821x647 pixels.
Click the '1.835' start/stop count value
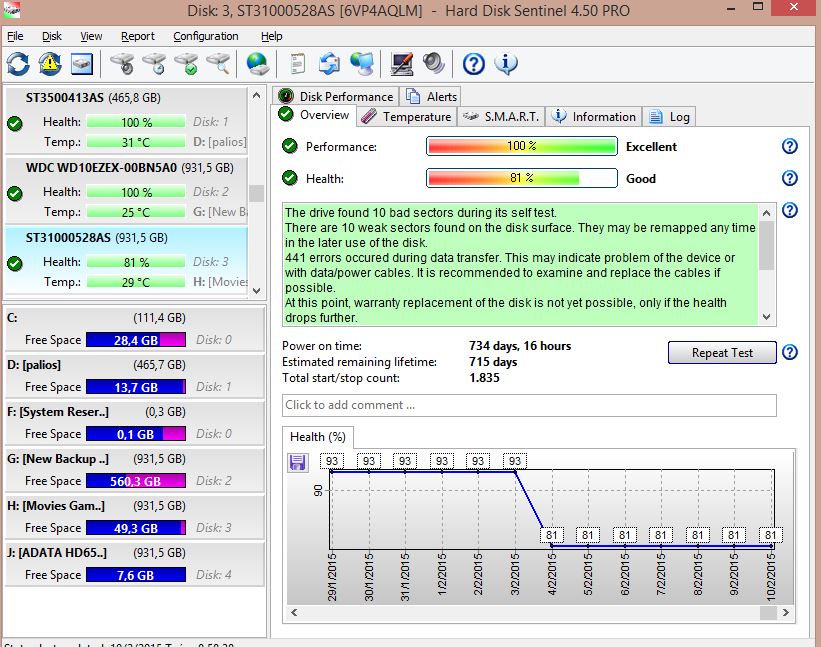coord(484,378)
